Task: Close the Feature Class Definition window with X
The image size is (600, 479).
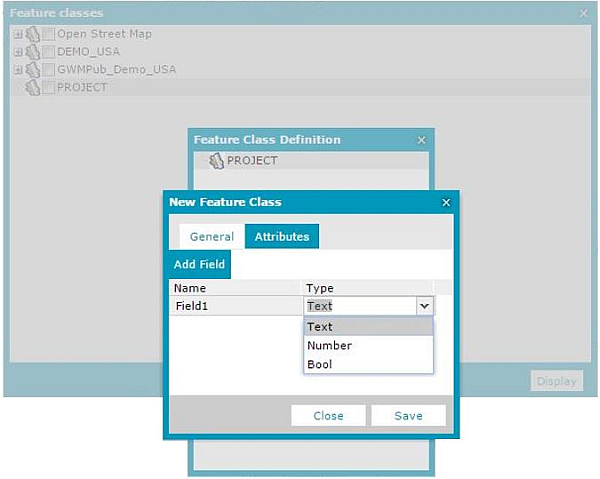Action: (422, 140)
